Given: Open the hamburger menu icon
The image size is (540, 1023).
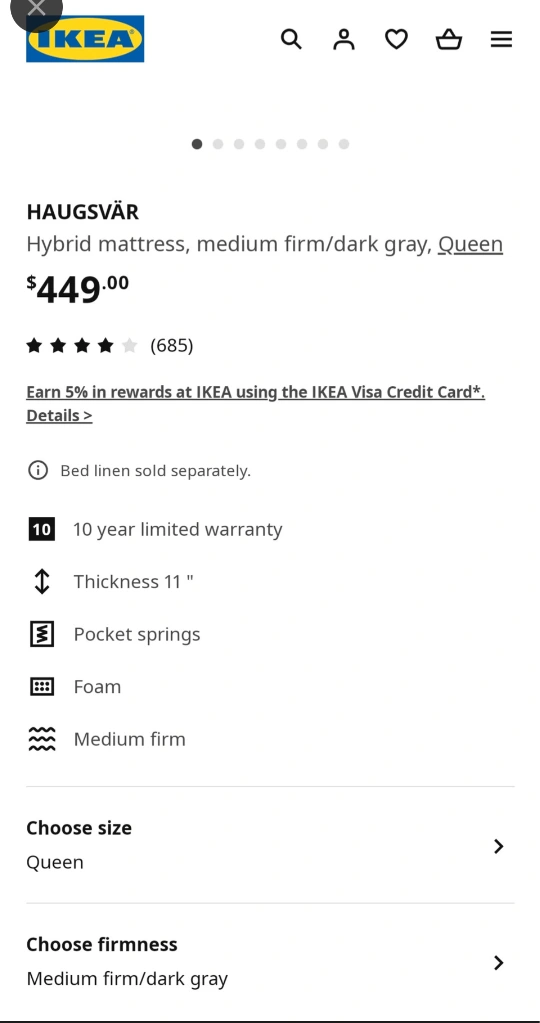Looking at the screenshot, I should [501, 39].
